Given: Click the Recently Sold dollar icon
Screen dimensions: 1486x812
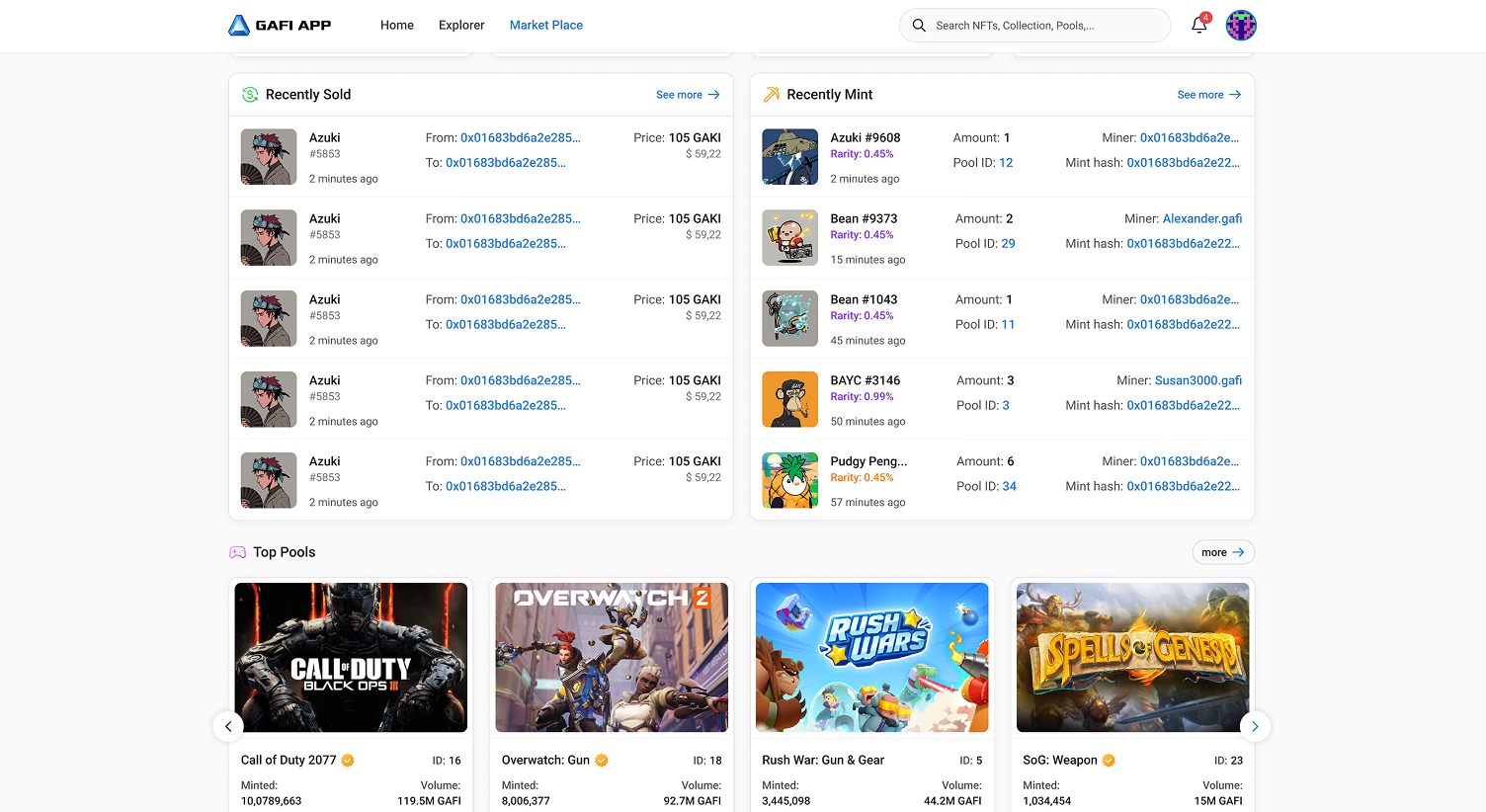Looking at the screenshot, I should pos(250,95).
